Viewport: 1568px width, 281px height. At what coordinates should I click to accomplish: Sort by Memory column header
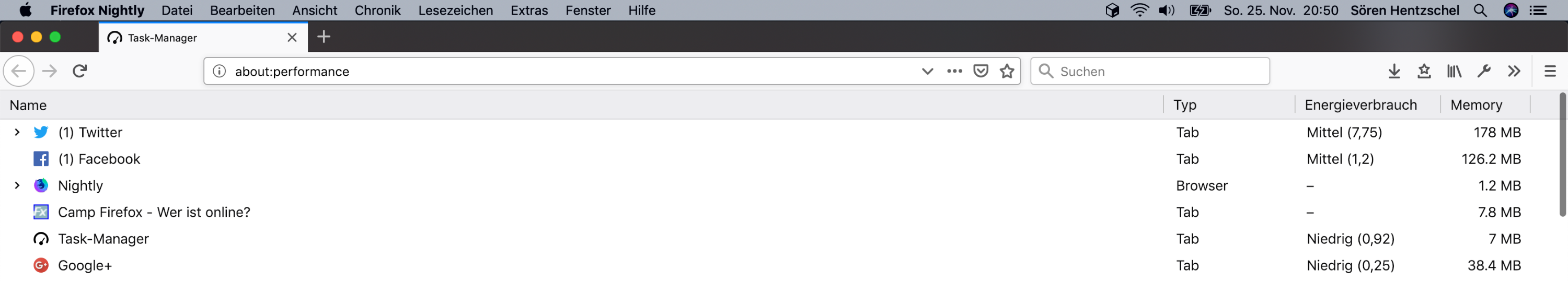[1476, 105]
